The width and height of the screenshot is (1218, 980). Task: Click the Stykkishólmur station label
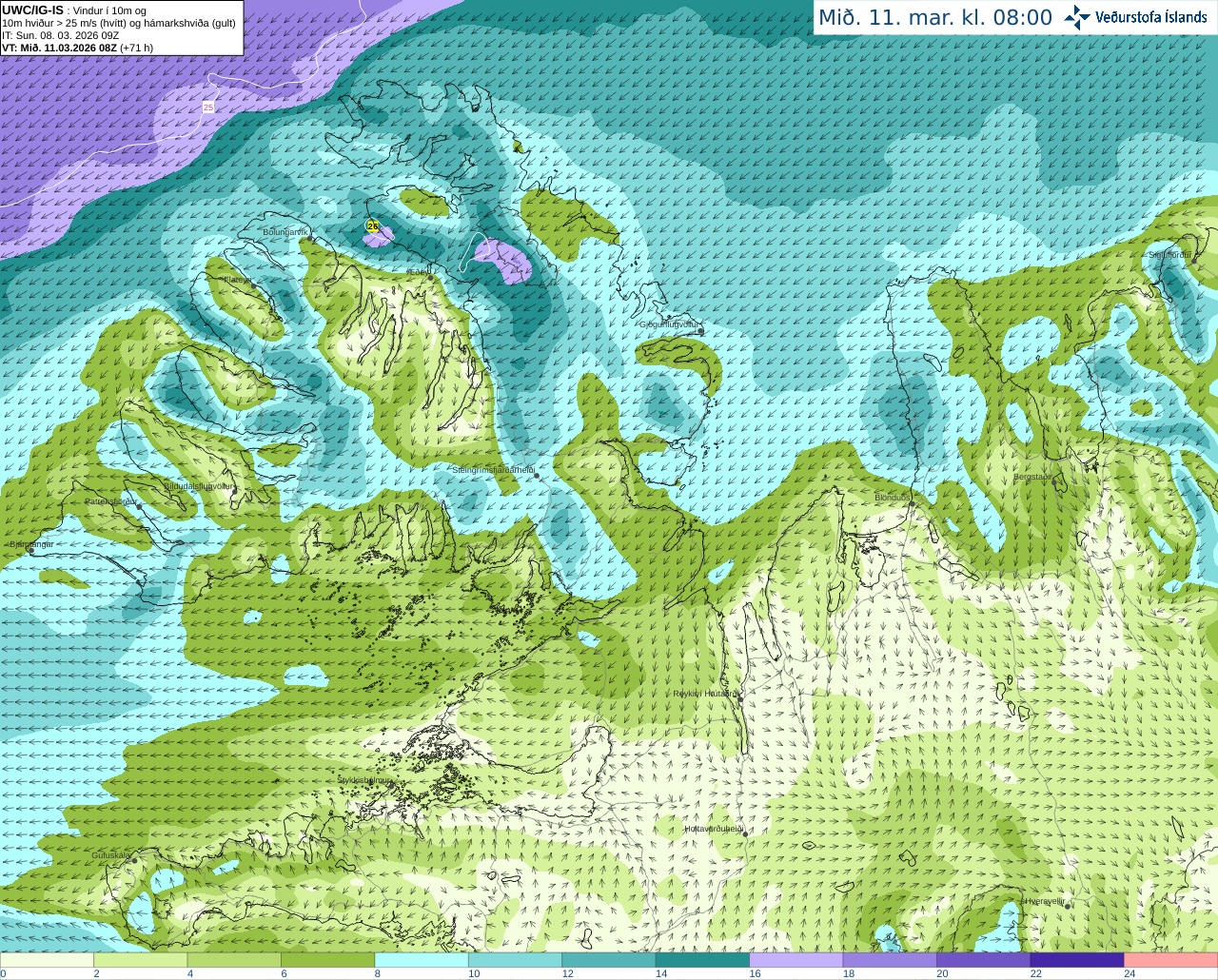[x=364, y=780]
